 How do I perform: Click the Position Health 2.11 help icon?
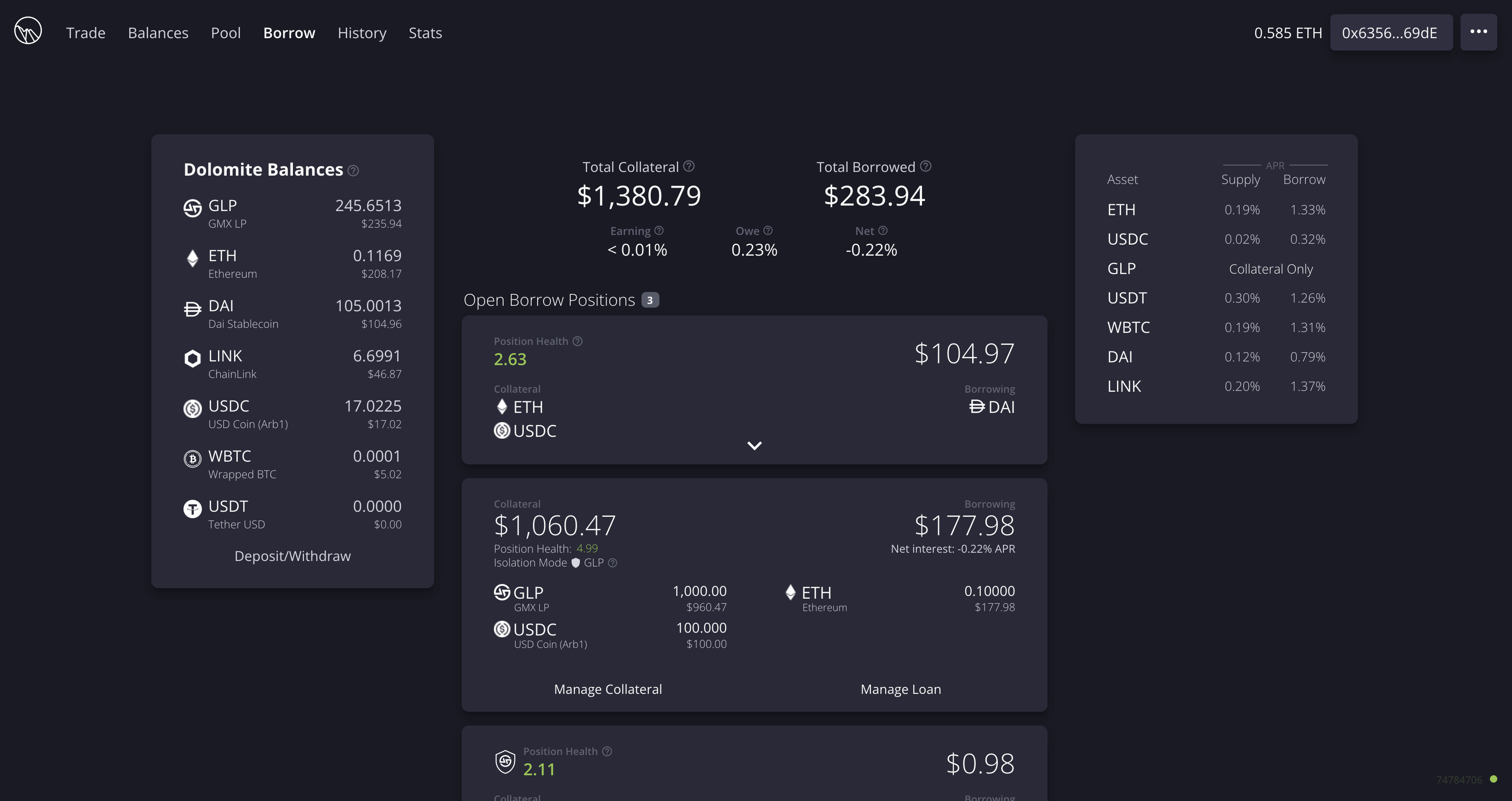[607, 751]
